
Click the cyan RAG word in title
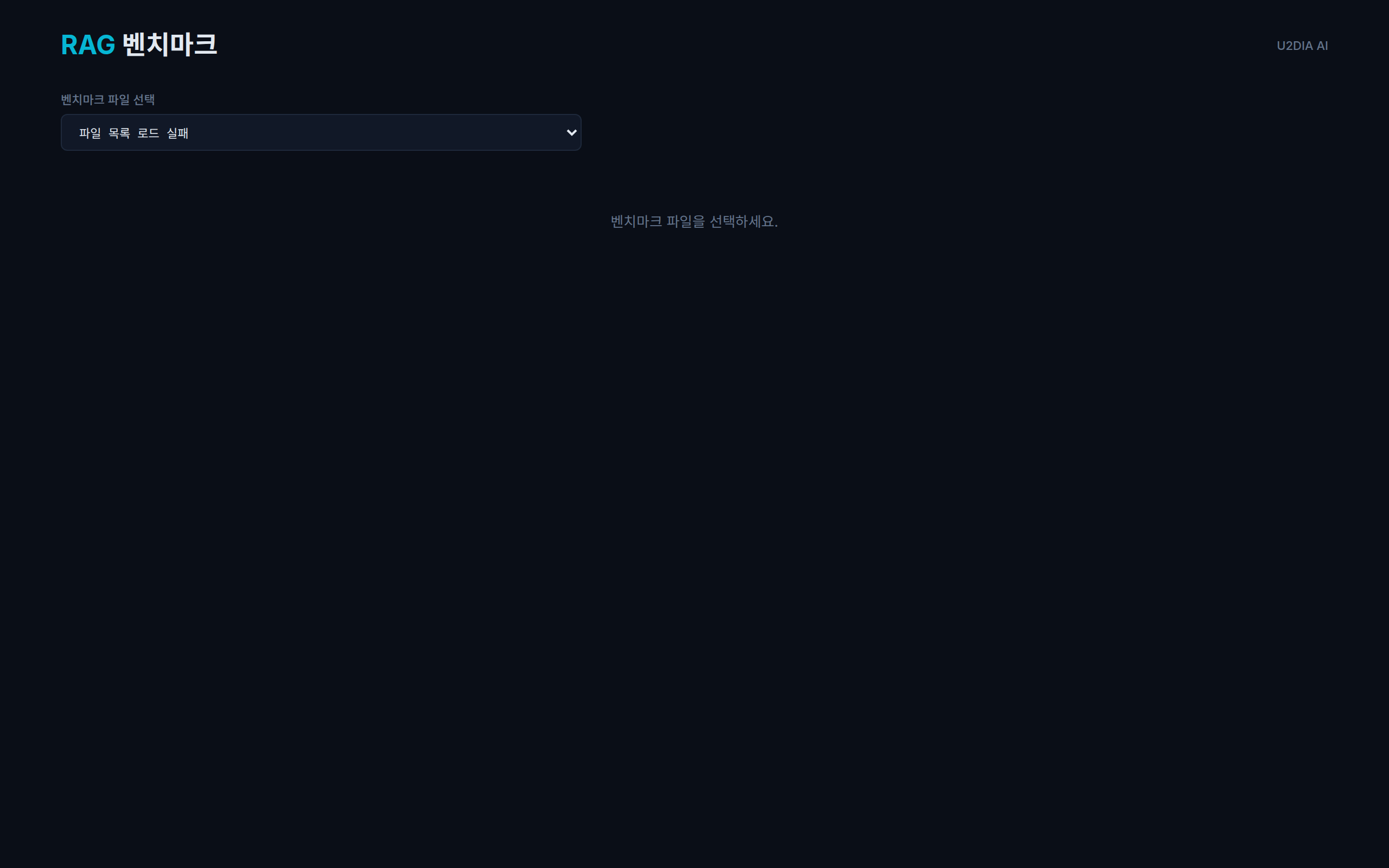coord(88,45)
